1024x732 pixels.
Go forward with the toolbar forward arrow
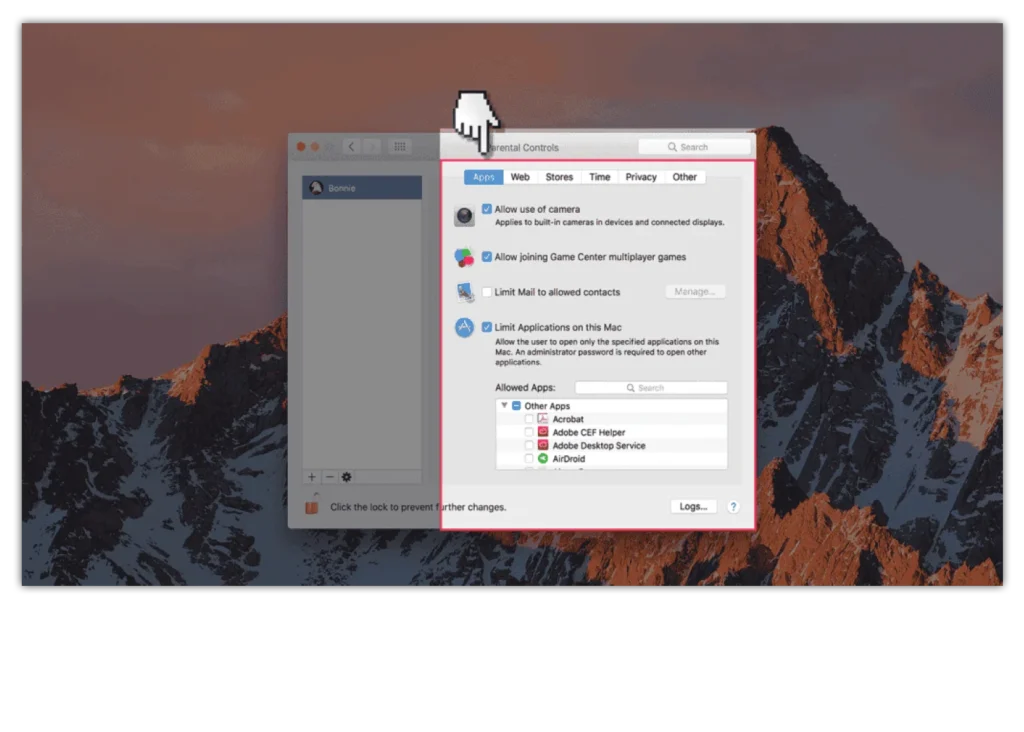(372, 147)
